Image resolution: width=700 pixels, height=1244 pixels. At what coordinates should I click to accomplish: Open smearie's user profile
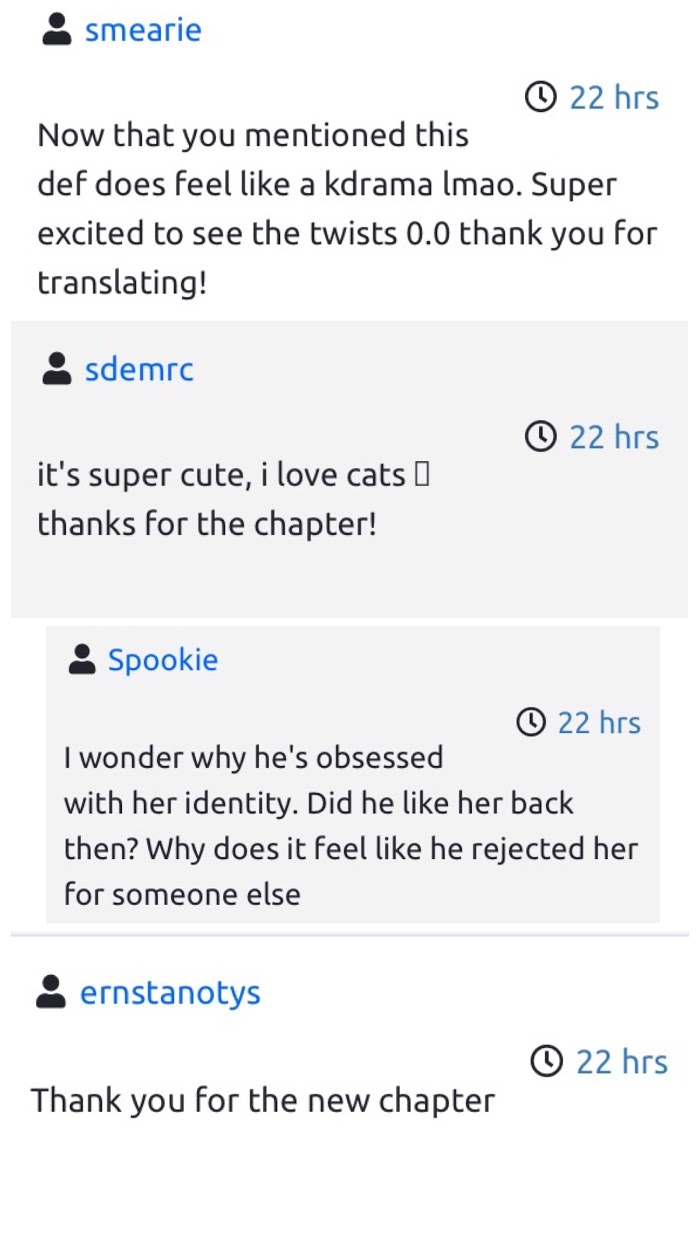coord(143,31)
